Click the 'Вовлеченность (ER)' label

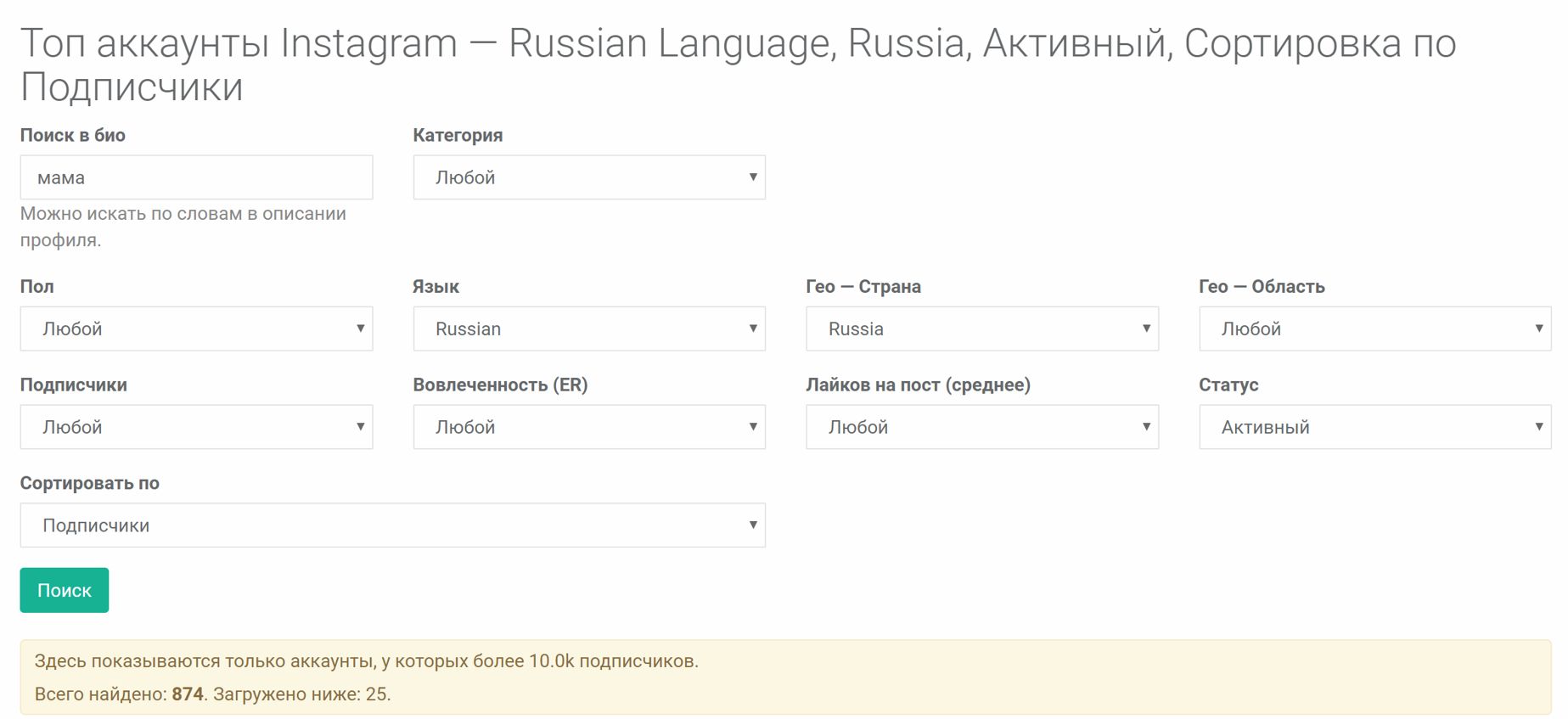pyautogui.click(x=501, y=385)
